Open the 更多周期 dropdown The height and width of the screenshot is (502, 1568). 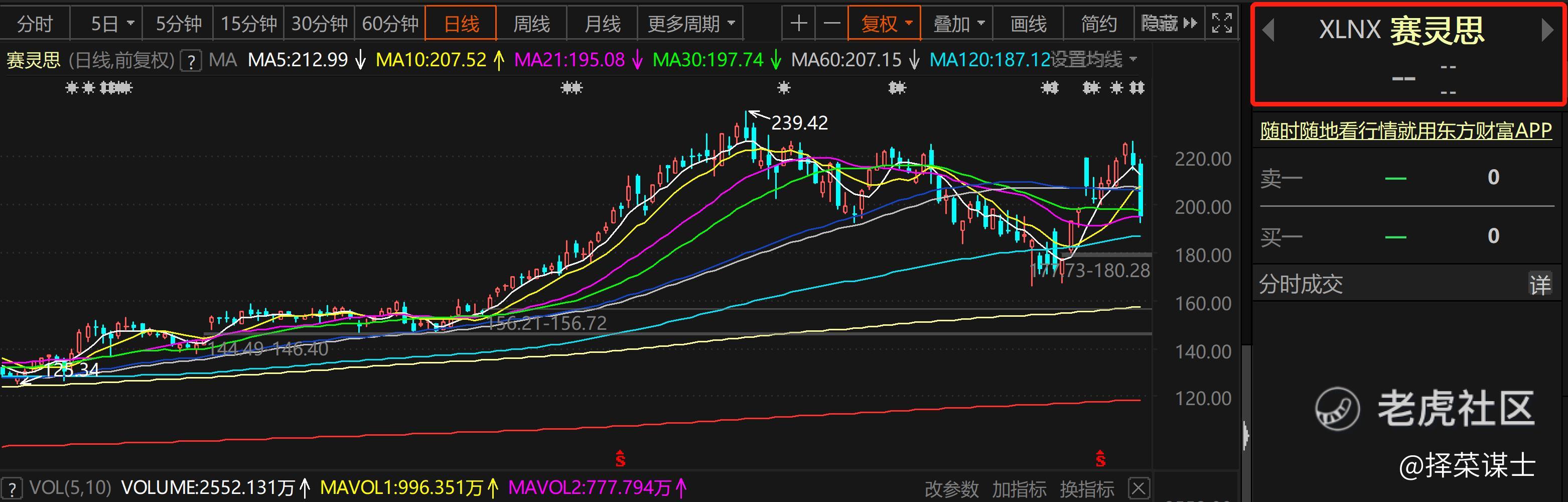pyautogui.click(x=691, y=24)
